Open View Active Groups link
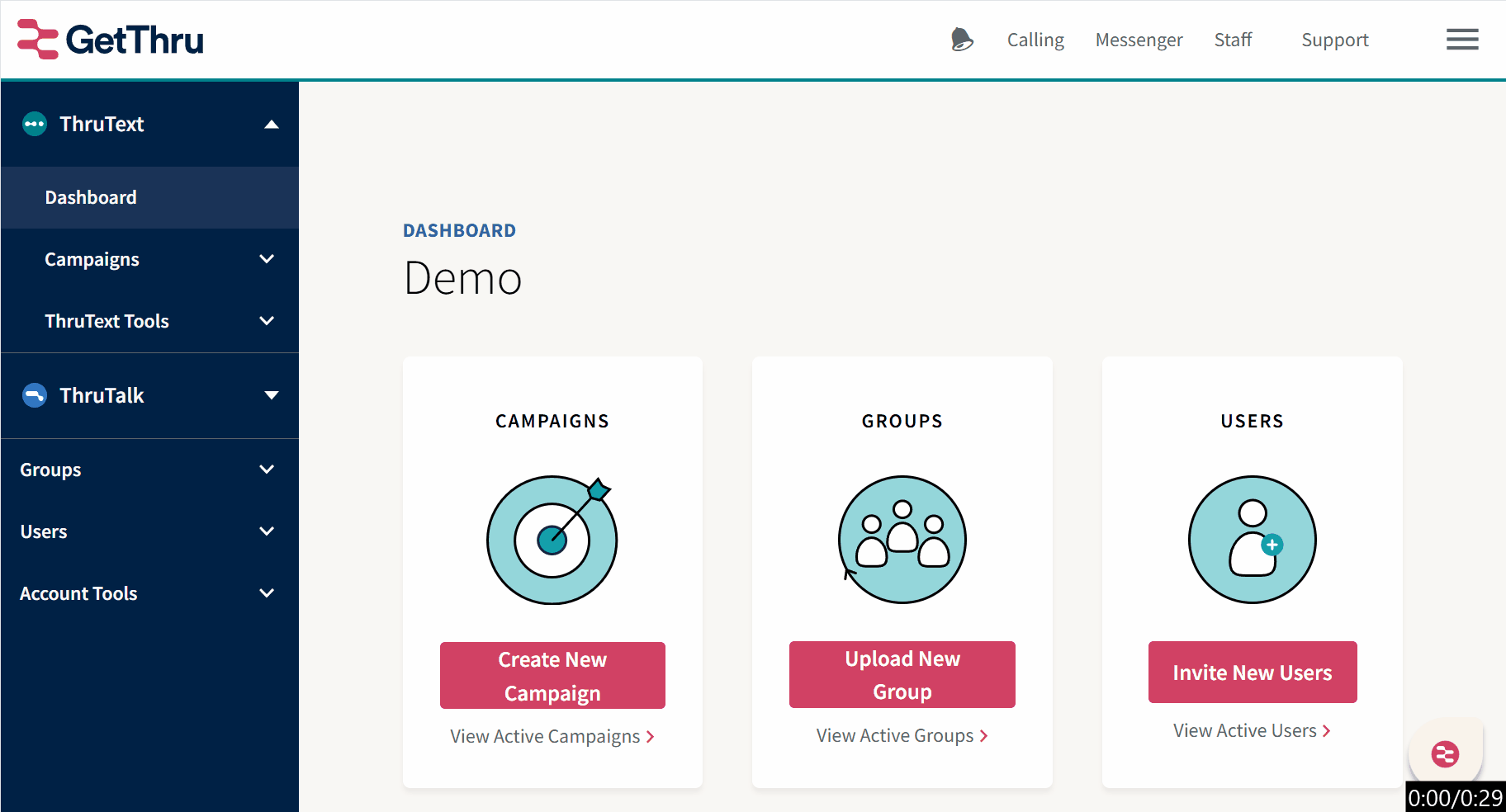1506x812 pixels. [x=902, y=735]
